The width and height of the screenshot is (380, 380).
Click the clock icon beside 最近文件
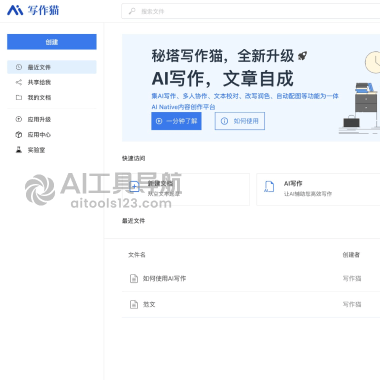19,67
